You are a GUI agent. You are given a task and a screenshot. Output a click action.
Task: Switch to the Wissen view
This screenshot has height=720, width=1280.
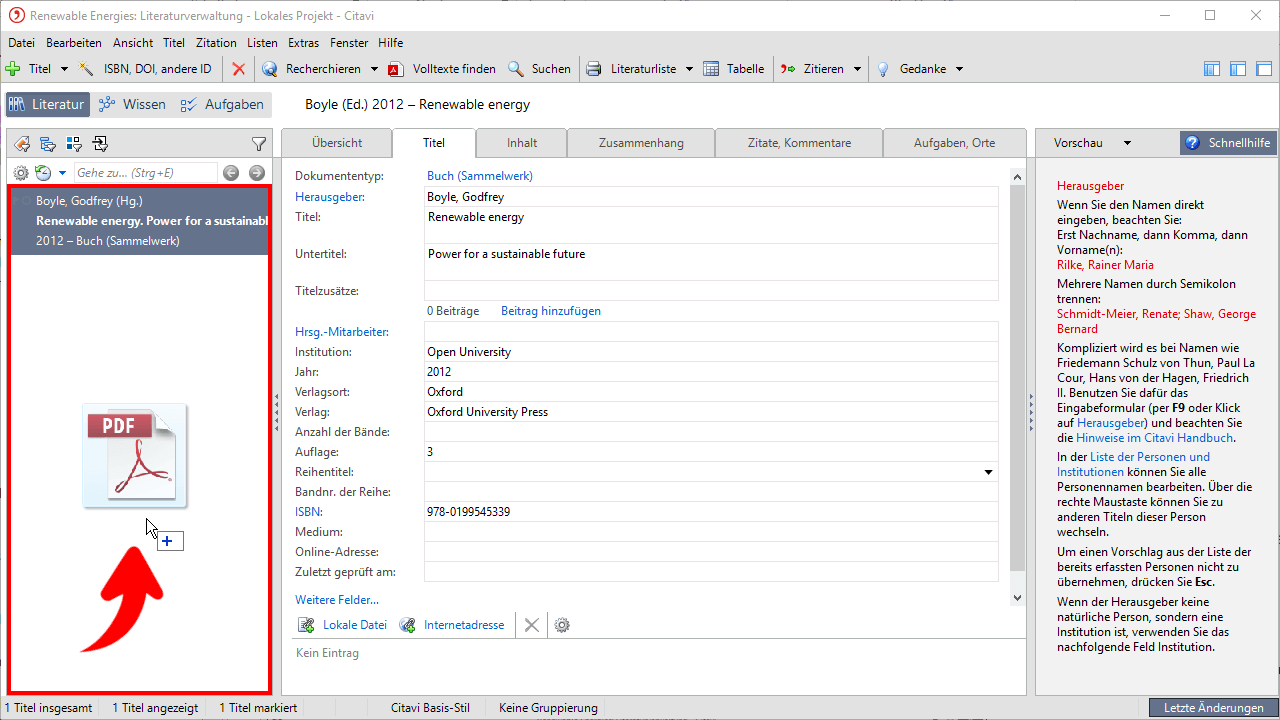(132, 104)
